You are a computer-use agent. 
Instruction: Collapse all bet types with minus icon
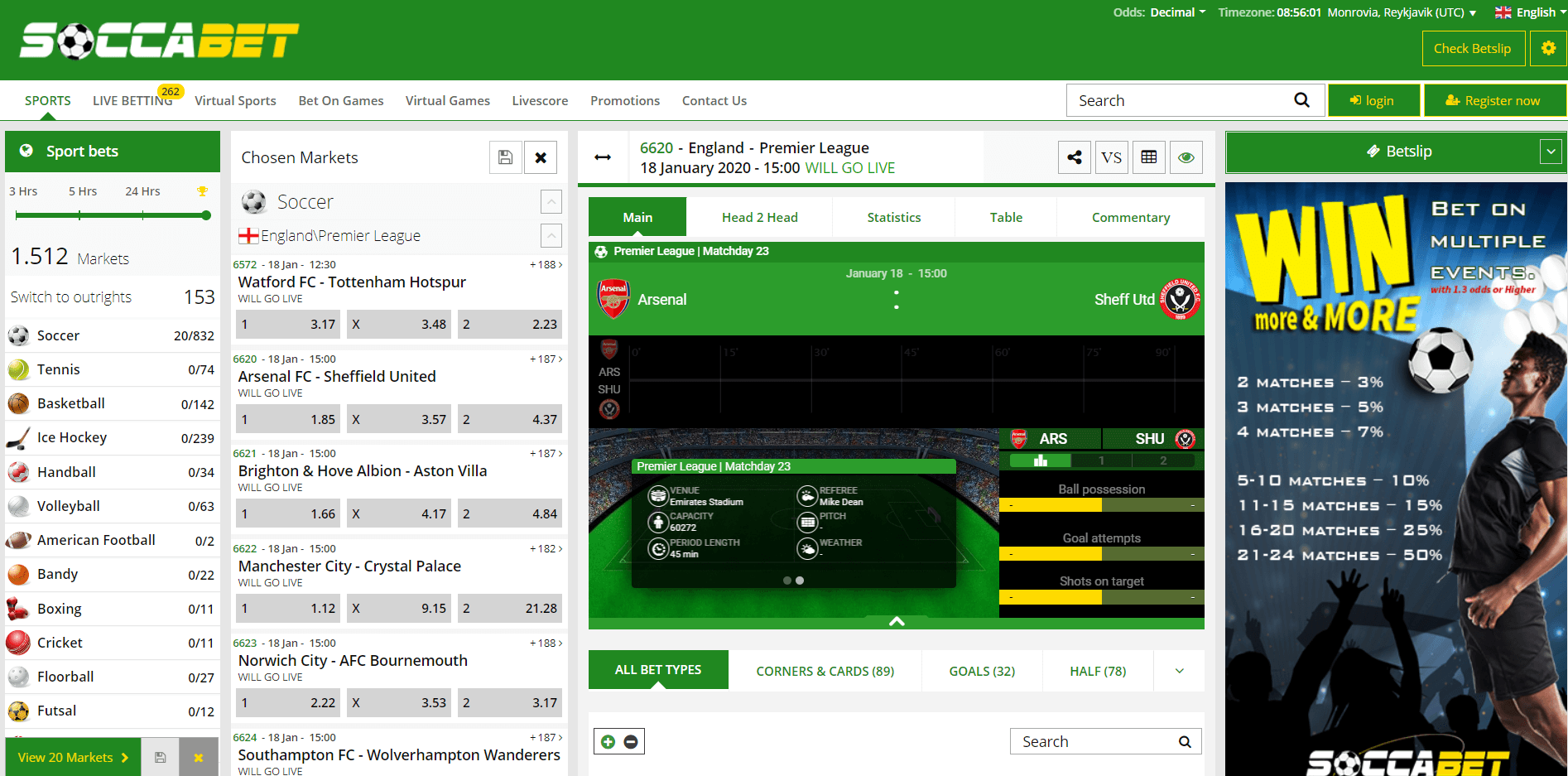[631, 742]
